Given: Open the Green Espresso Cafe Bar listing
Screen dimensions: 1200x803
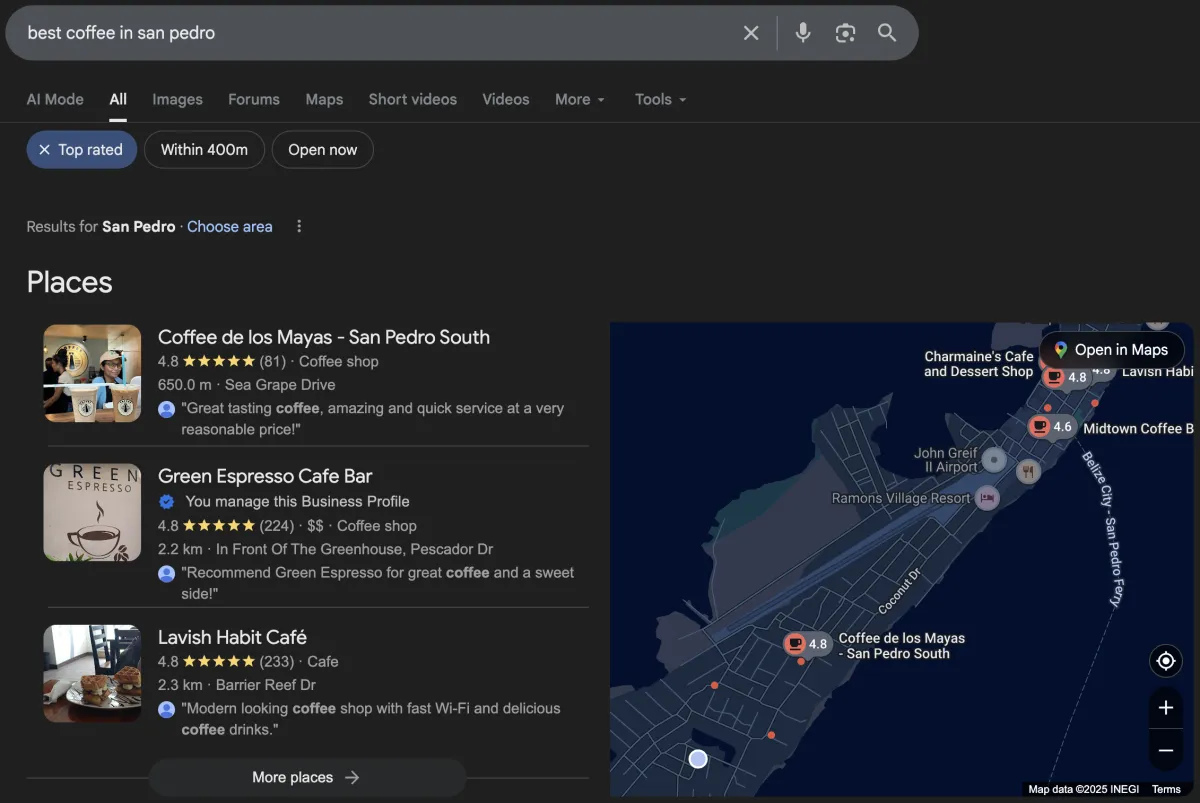Looking at the screenshot, I should pyautogui.click(x=265, y=476).
